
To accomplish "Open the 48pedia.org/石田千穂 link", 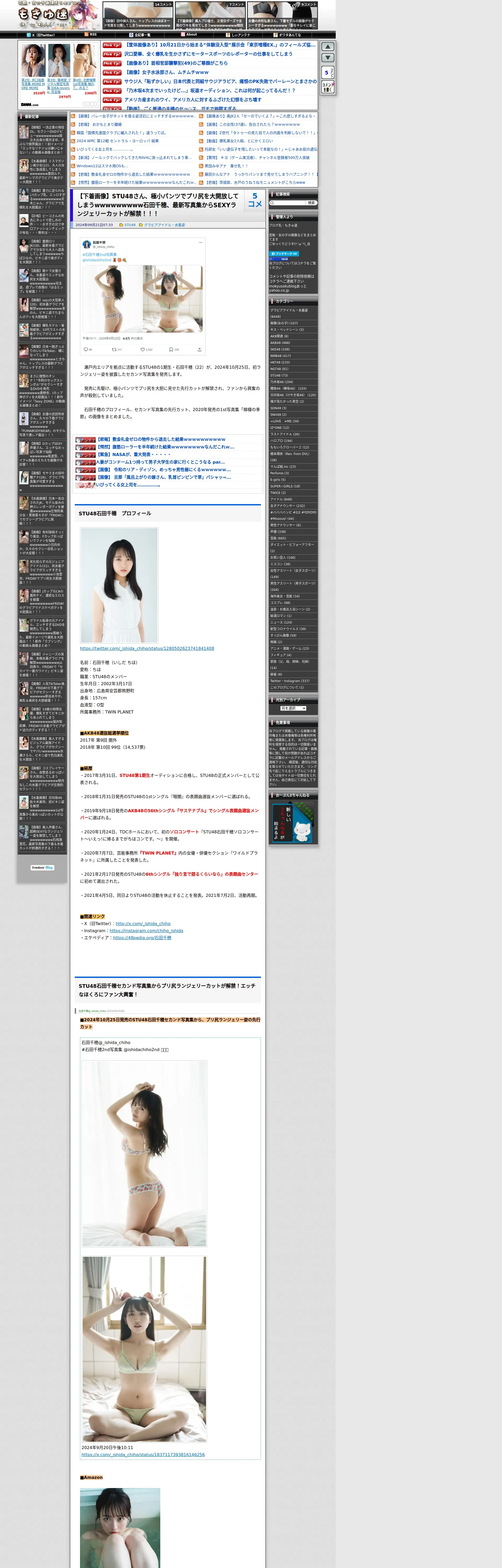I will [x=142, y=937].
